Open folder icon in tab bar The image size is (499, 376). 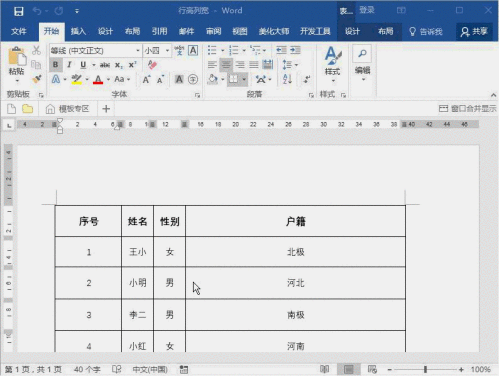[x=28, y=109]
